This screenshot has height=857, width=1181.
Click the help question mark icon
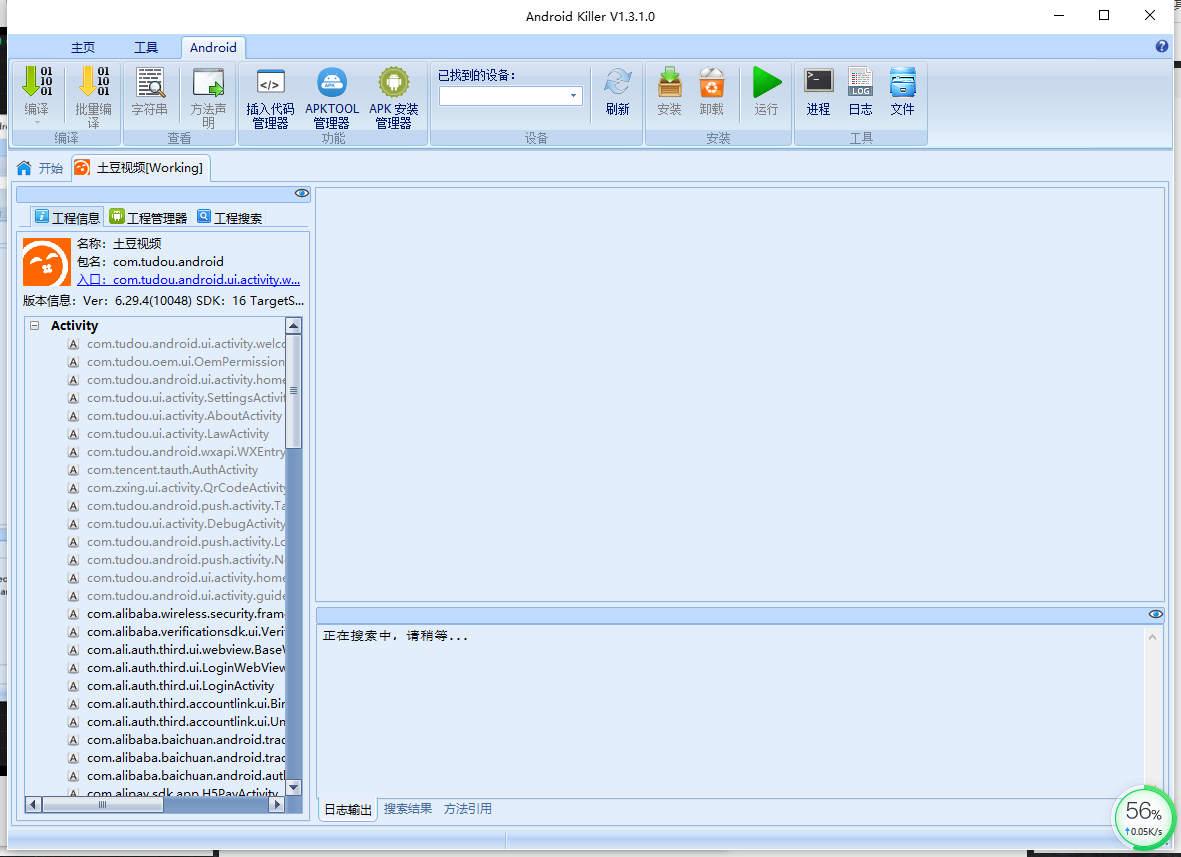1161,46
